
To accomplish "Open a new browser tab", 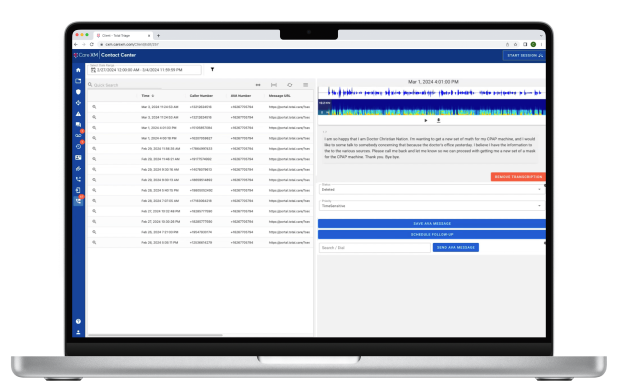I will [x=158, y=35].
